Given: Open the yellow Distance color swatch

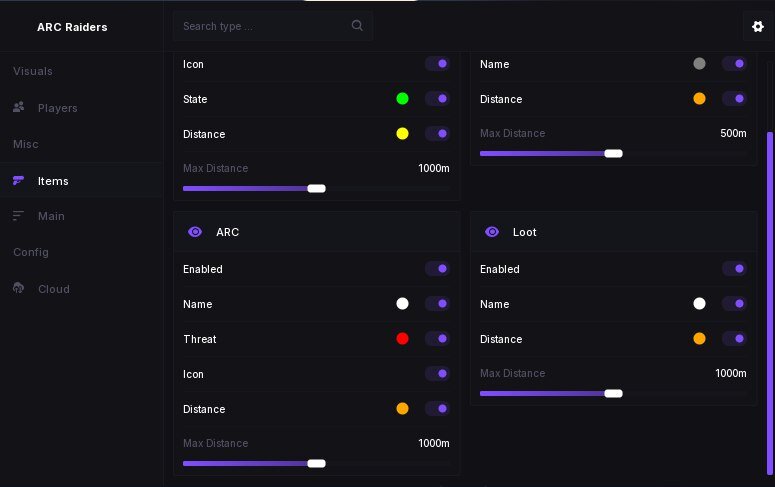Looking at the screenshot, I should [x=402, y=133].
